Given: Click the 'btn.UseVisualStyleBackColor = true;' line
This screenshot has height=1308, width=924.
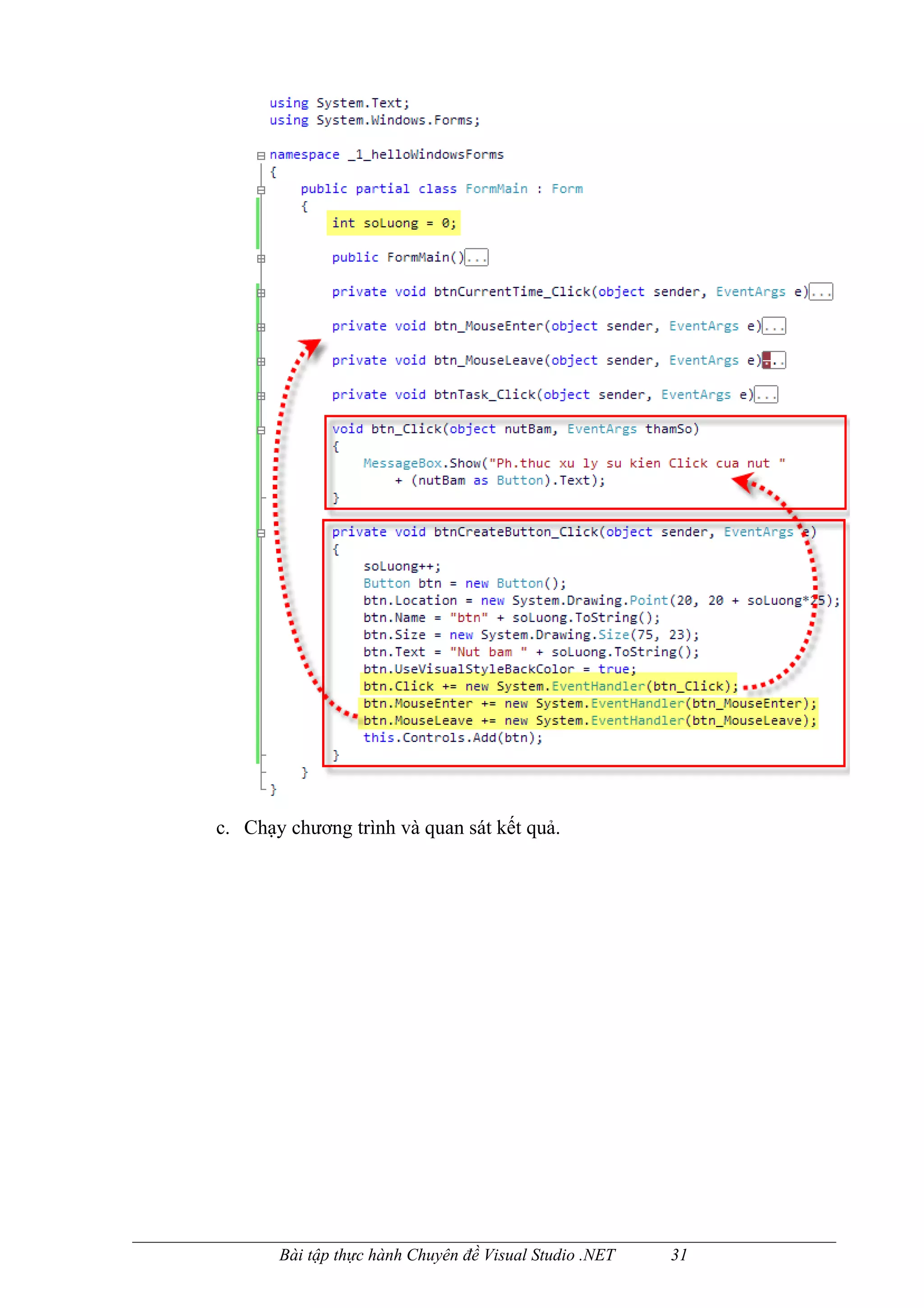Looking at the screenshot, I should click(x=500, y=669).
